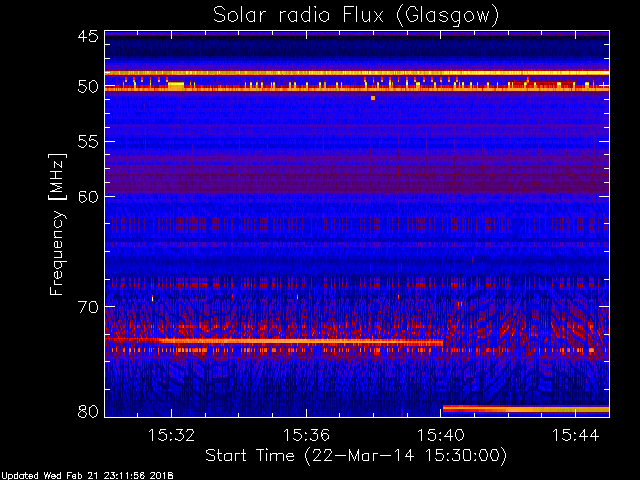640x480 pixels.
Task: Click the orange band at 80 MHz
Action: [x=526, y=409]
